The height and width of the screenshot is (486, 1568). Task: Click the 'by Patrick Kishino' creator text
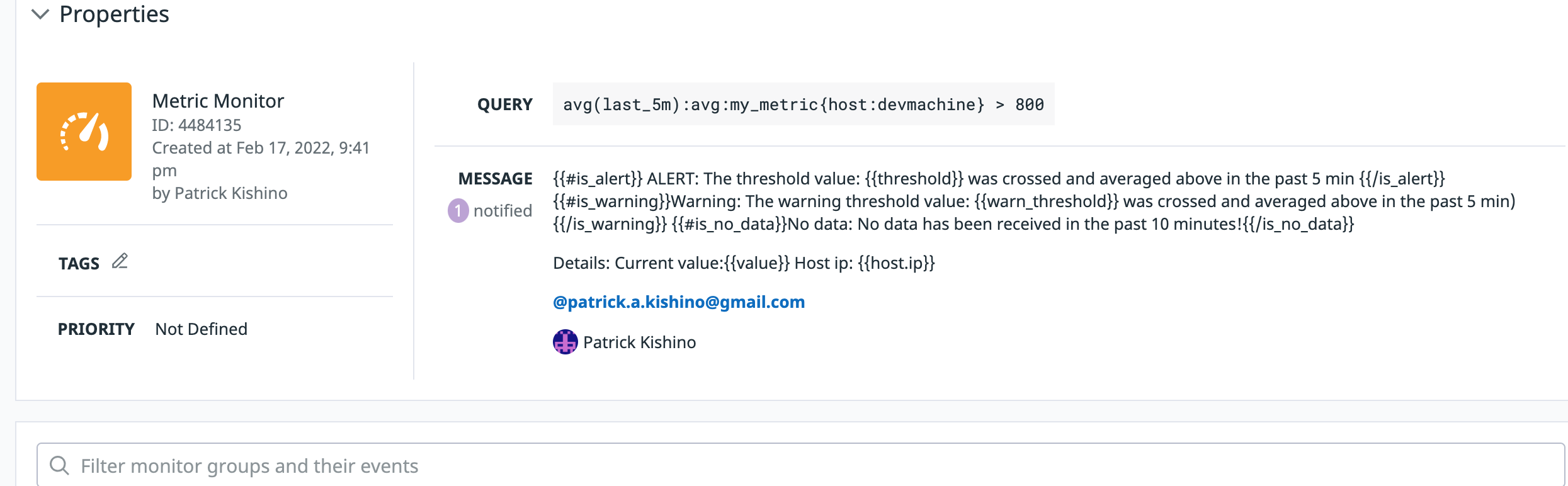coord(220,193)
